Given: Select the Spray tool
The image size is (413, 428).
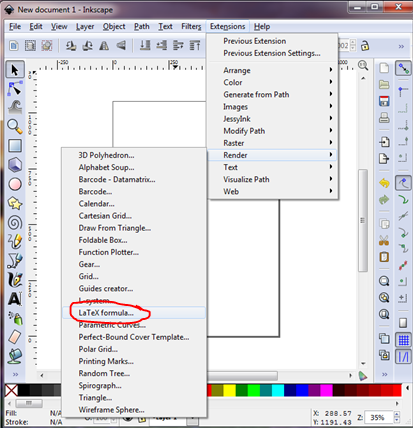Looking at the screenshot, I should (15, 318).
